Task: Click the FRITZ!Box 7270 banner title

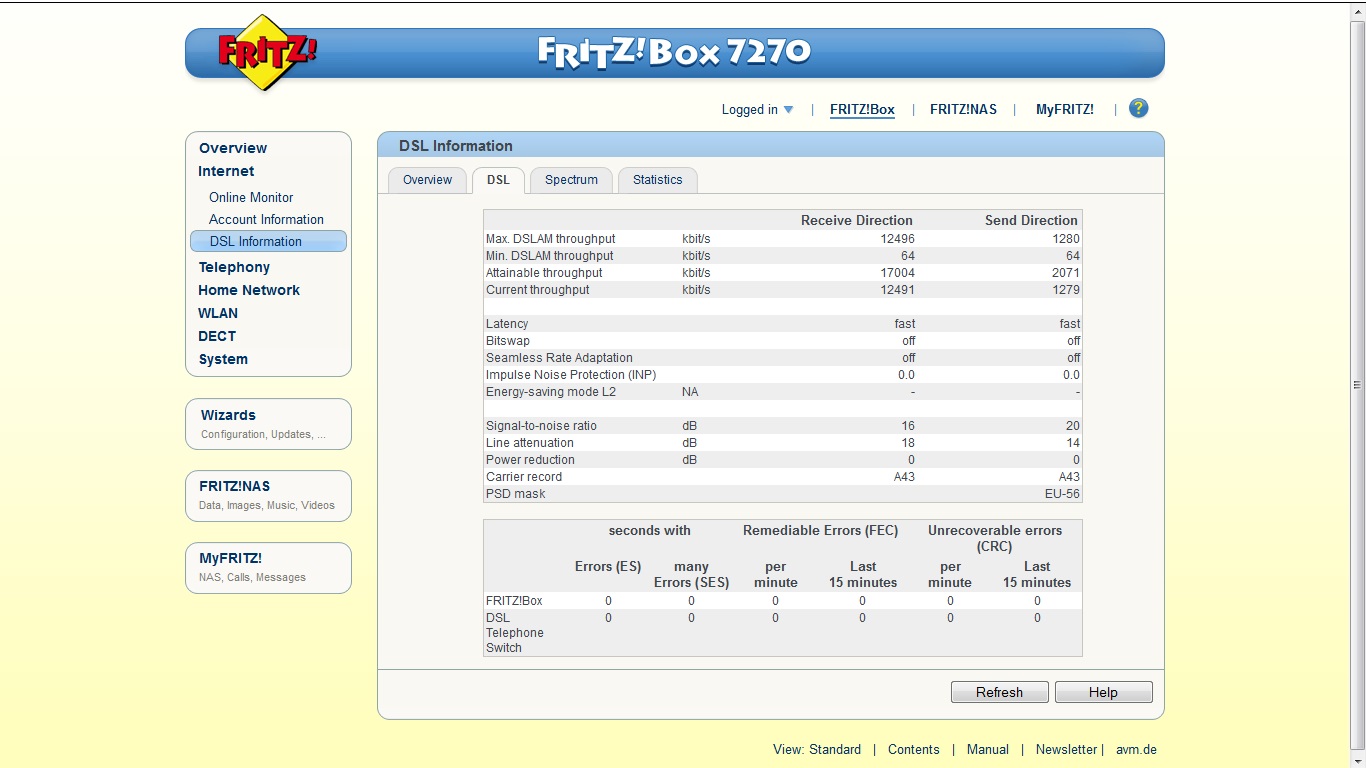Action: click(674, 52)
